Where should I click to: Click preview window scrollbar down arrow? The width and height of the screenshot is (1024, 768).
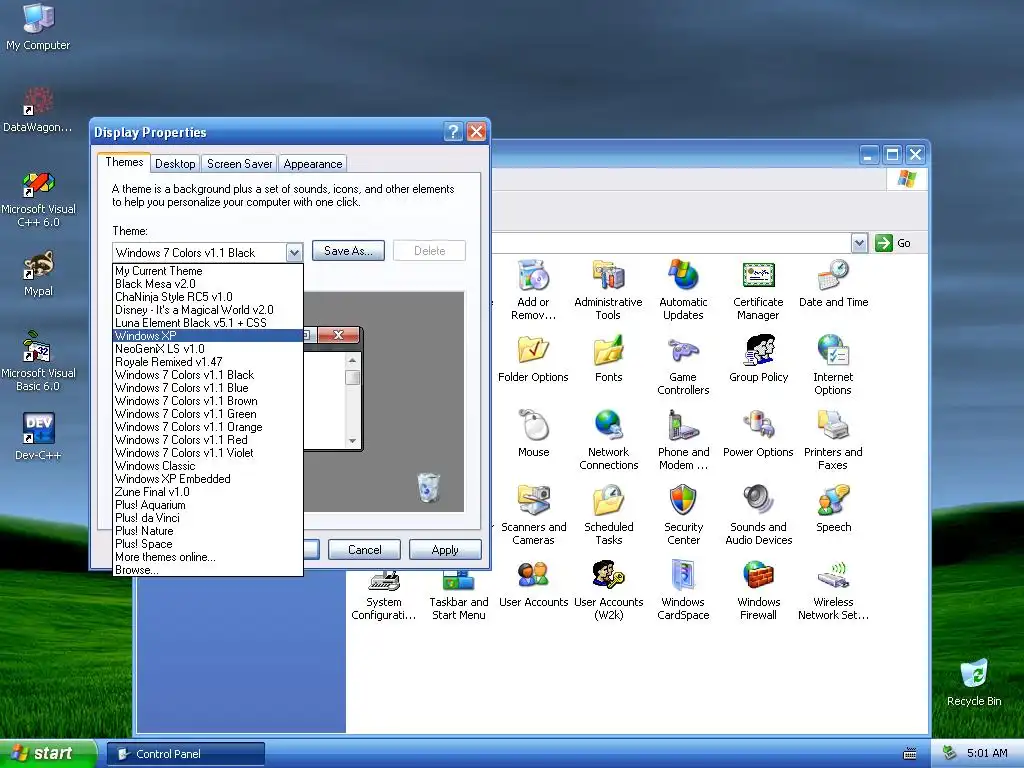(x=353, y=441)
